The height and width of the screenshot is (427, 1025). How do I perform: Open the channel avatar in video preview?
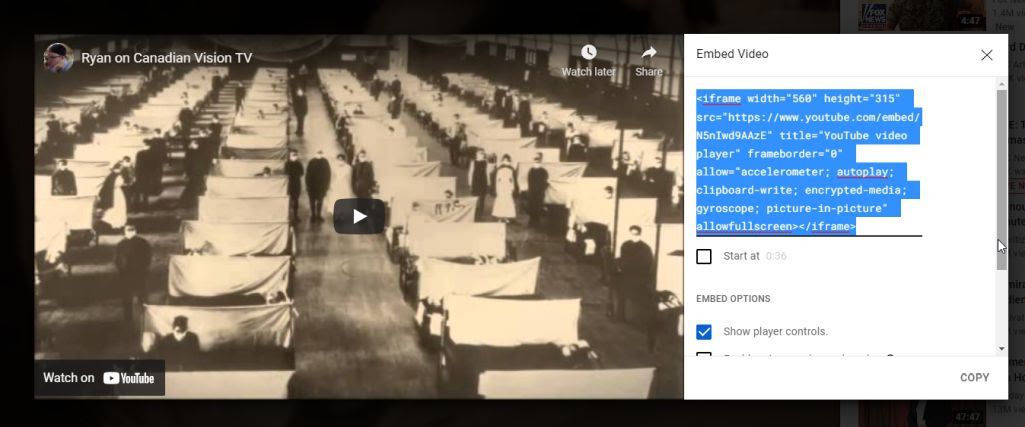58,58
